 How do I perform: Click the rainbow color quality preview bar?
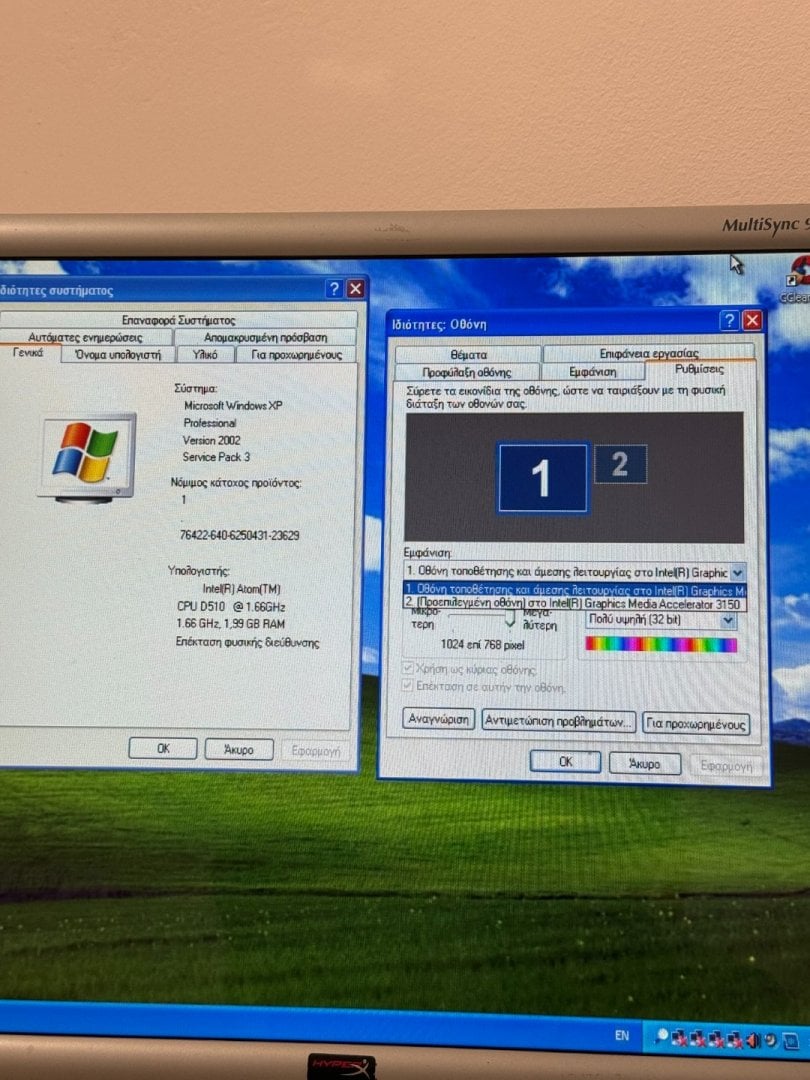pos(661,644)
